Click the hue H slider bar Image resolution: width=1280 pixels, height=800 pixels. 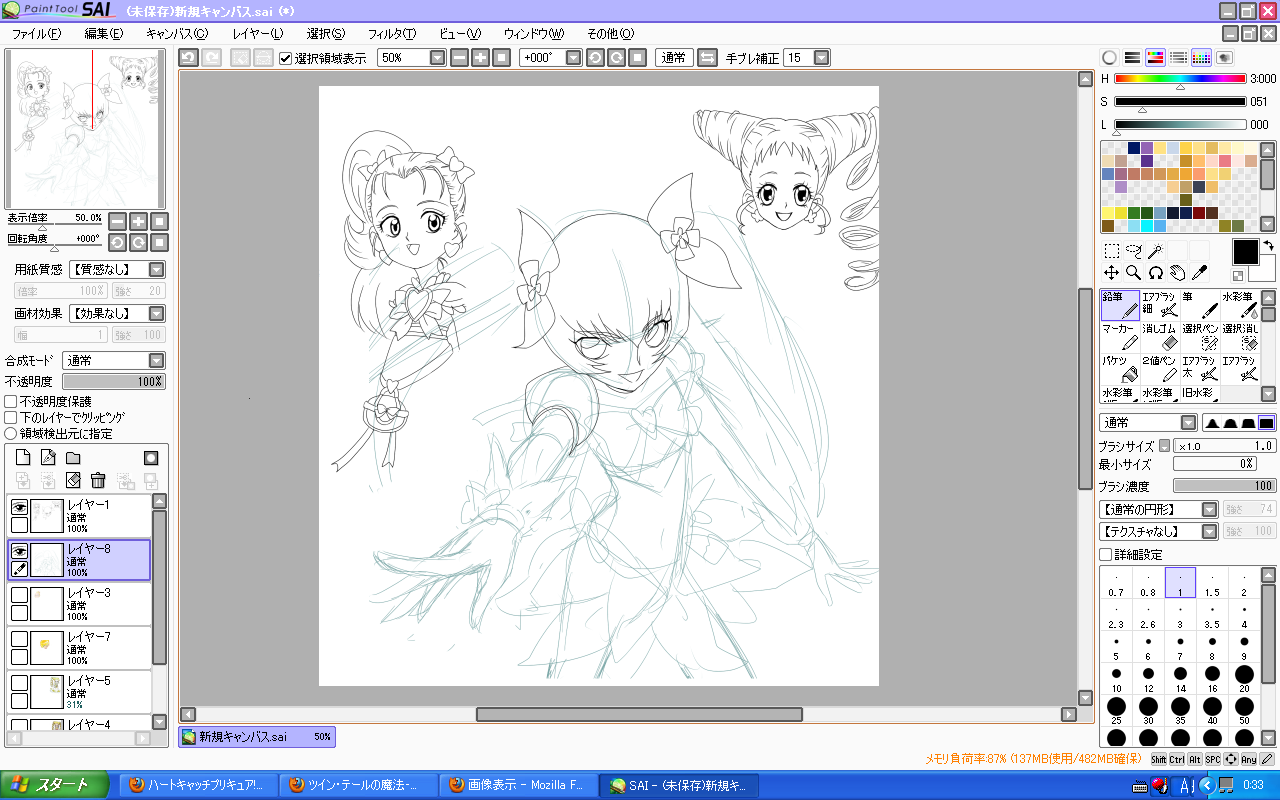1180,79
